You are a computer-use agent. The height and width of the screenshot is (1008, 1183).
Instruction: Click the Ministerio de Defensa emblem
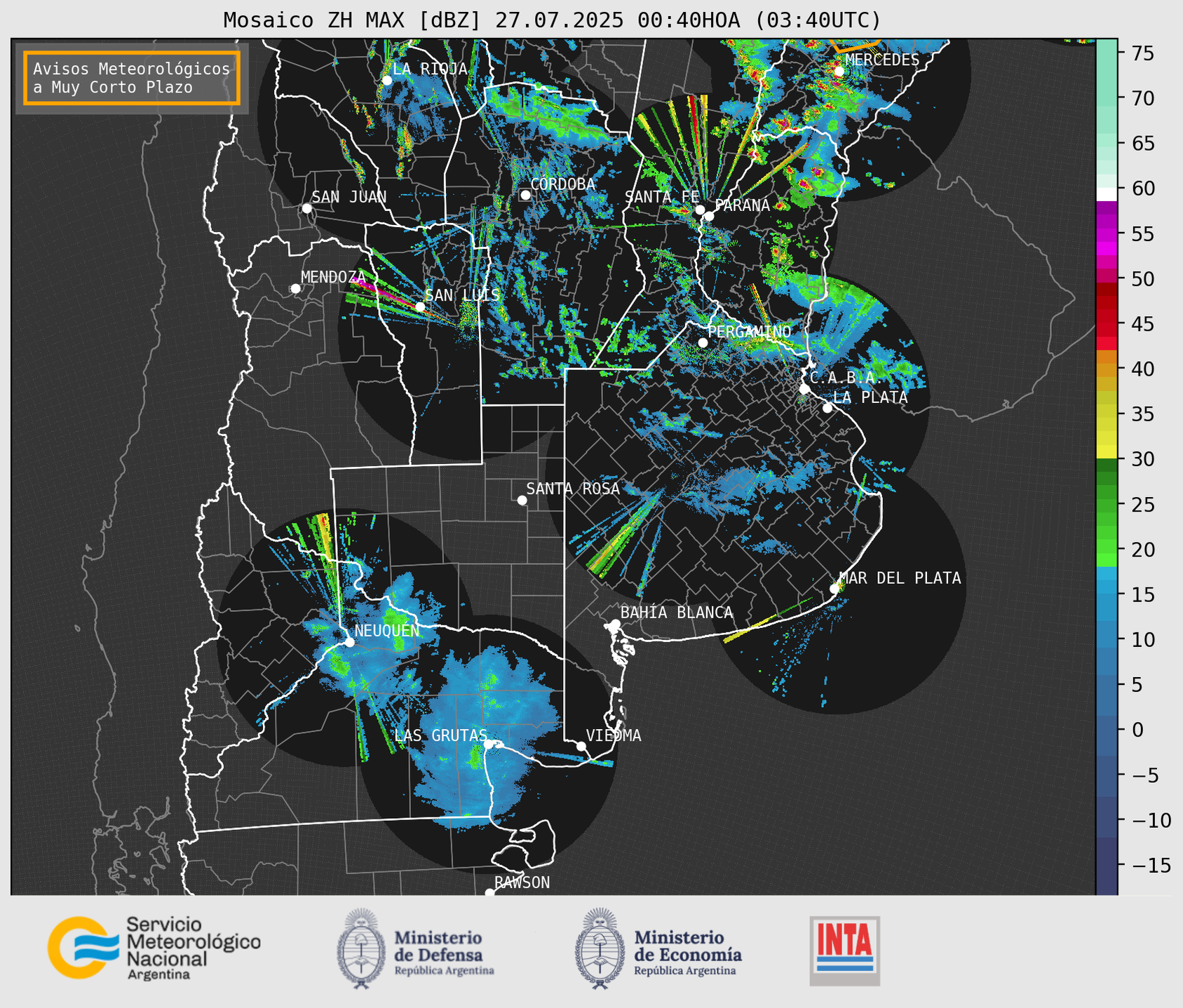(x=361, y=948)
